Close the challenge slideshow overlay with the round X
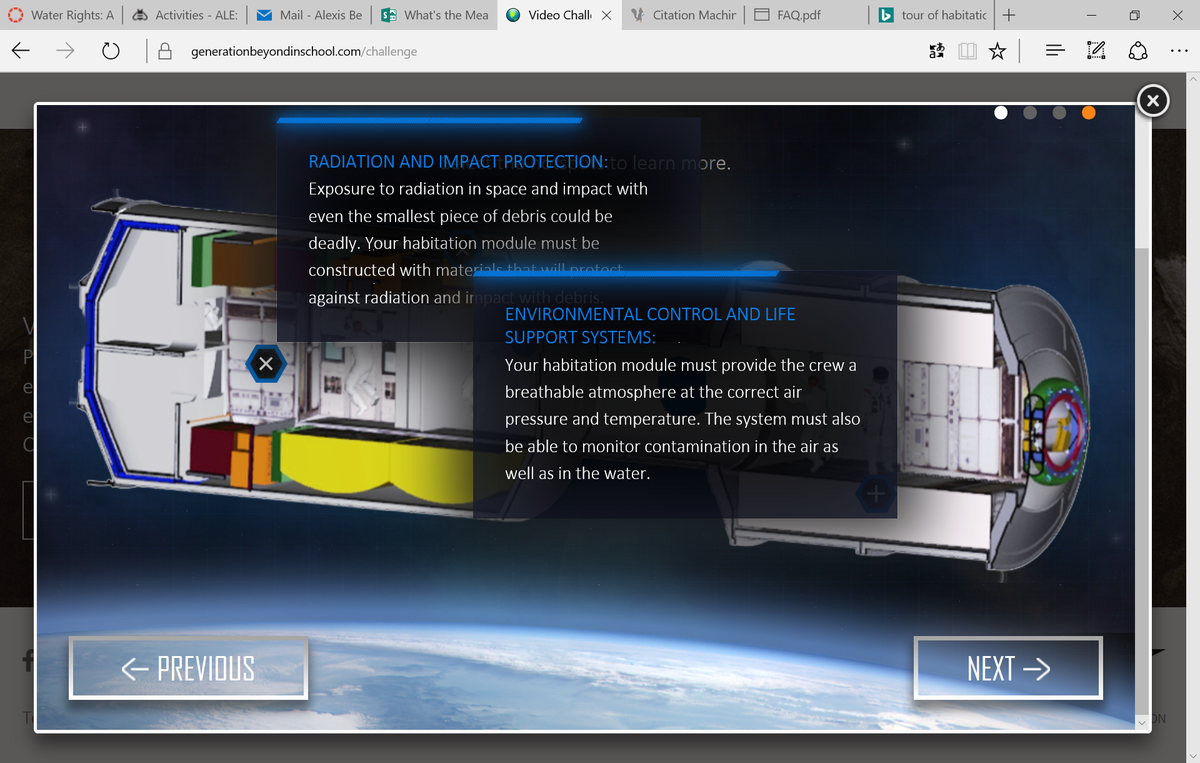This screenshot has width=1200, height=763. click(x=1152, y=100)
